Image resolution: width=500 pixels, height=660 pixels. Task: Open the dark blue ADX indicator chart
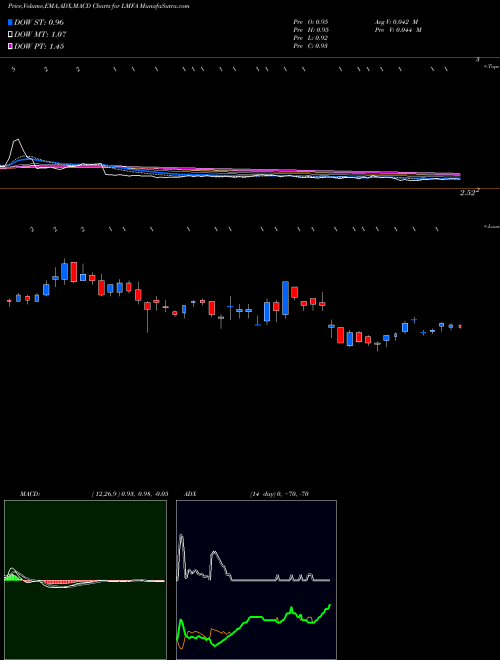click(256, 580)
